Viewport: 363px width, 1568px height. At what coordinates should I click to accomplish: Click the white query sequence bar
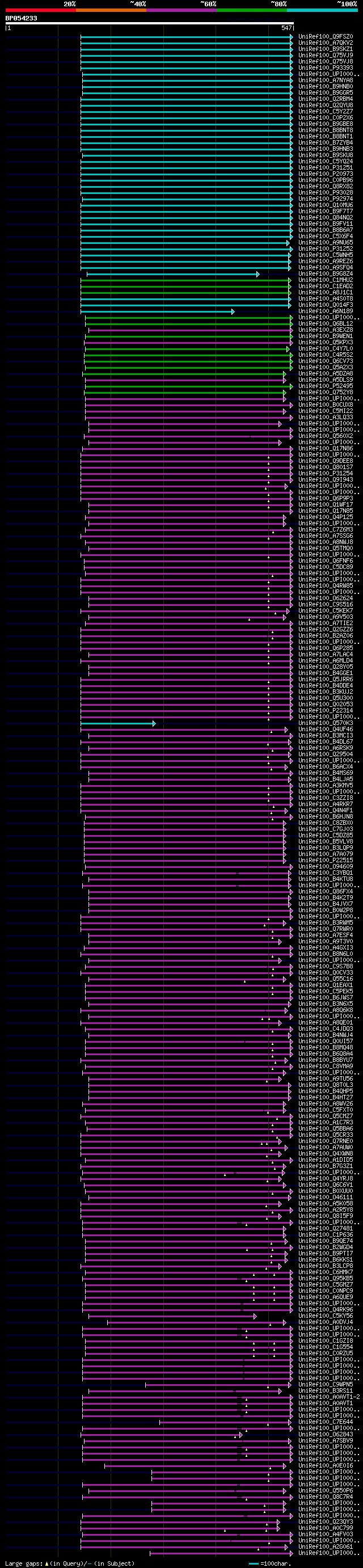[150, 23]
